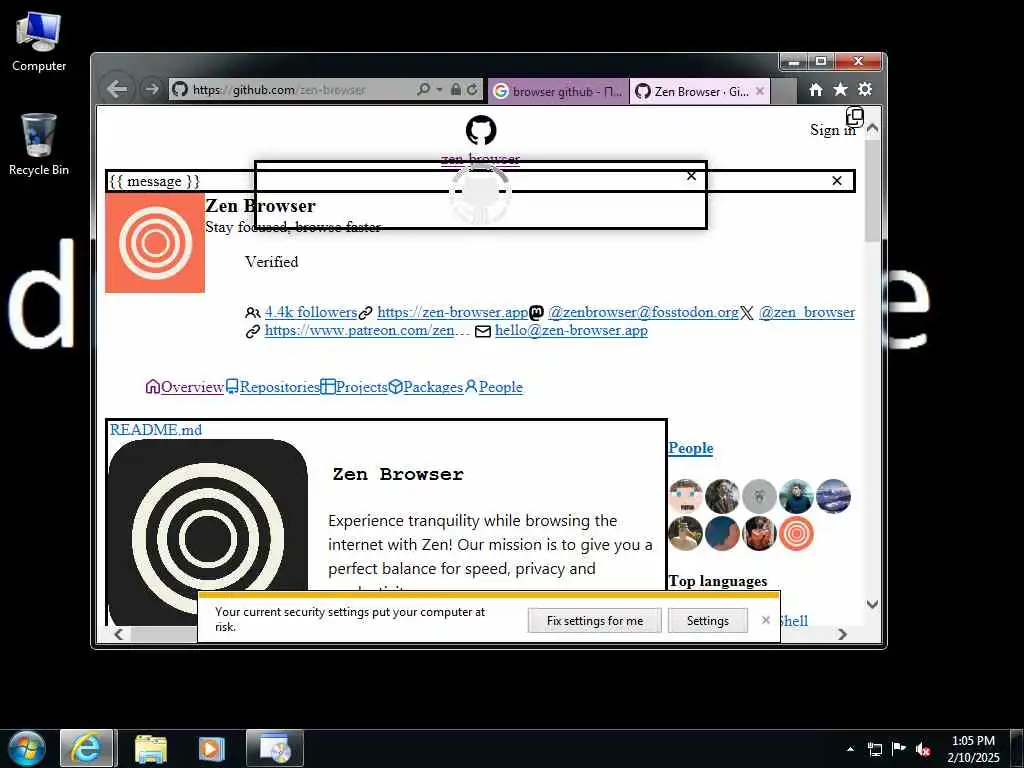Click the Settings button in security bar
1024x768 pixels.
click(x=707, y=621)
